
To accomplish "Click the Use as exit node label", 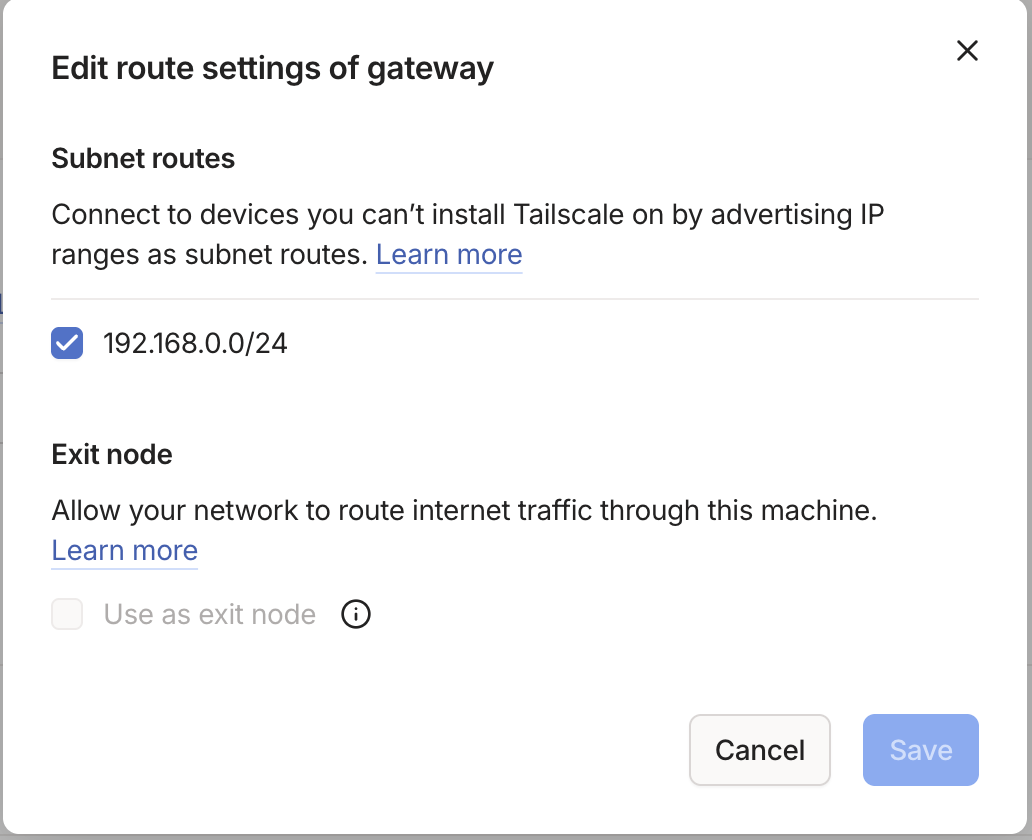I will [x=209, y=614].
